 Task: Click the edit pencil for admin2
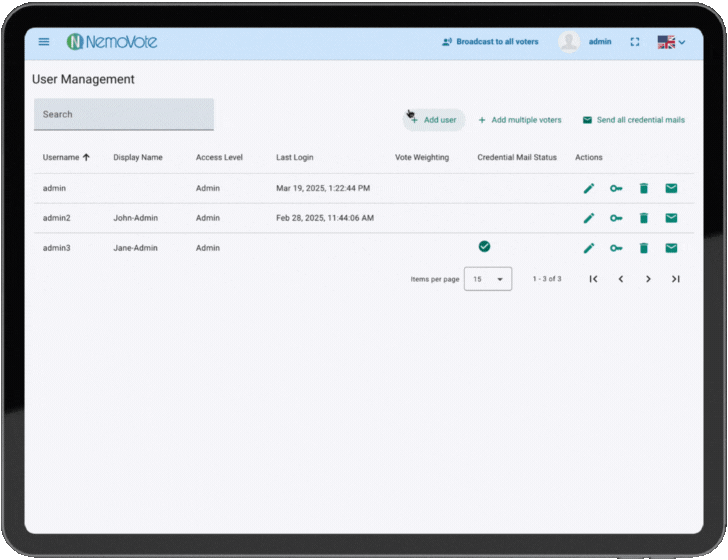click(x=589, y=218)
